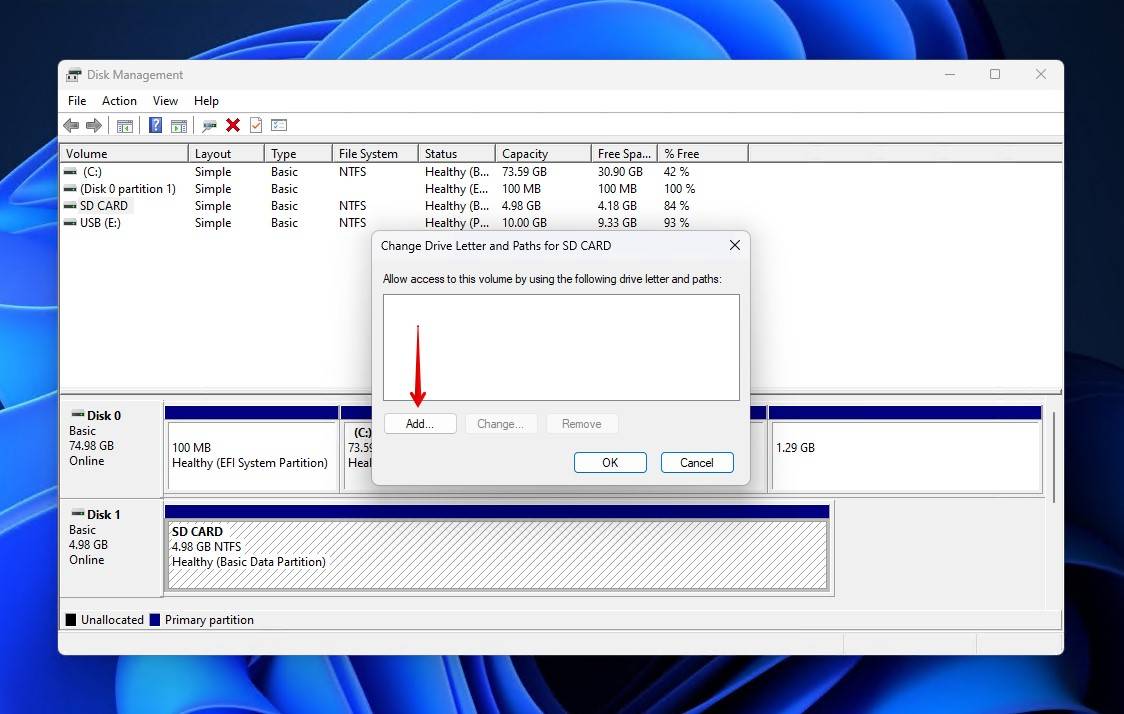The width and height of the screenshot is (1124, 714).
Task: Open the Action menu
Action: coord(119,101)
